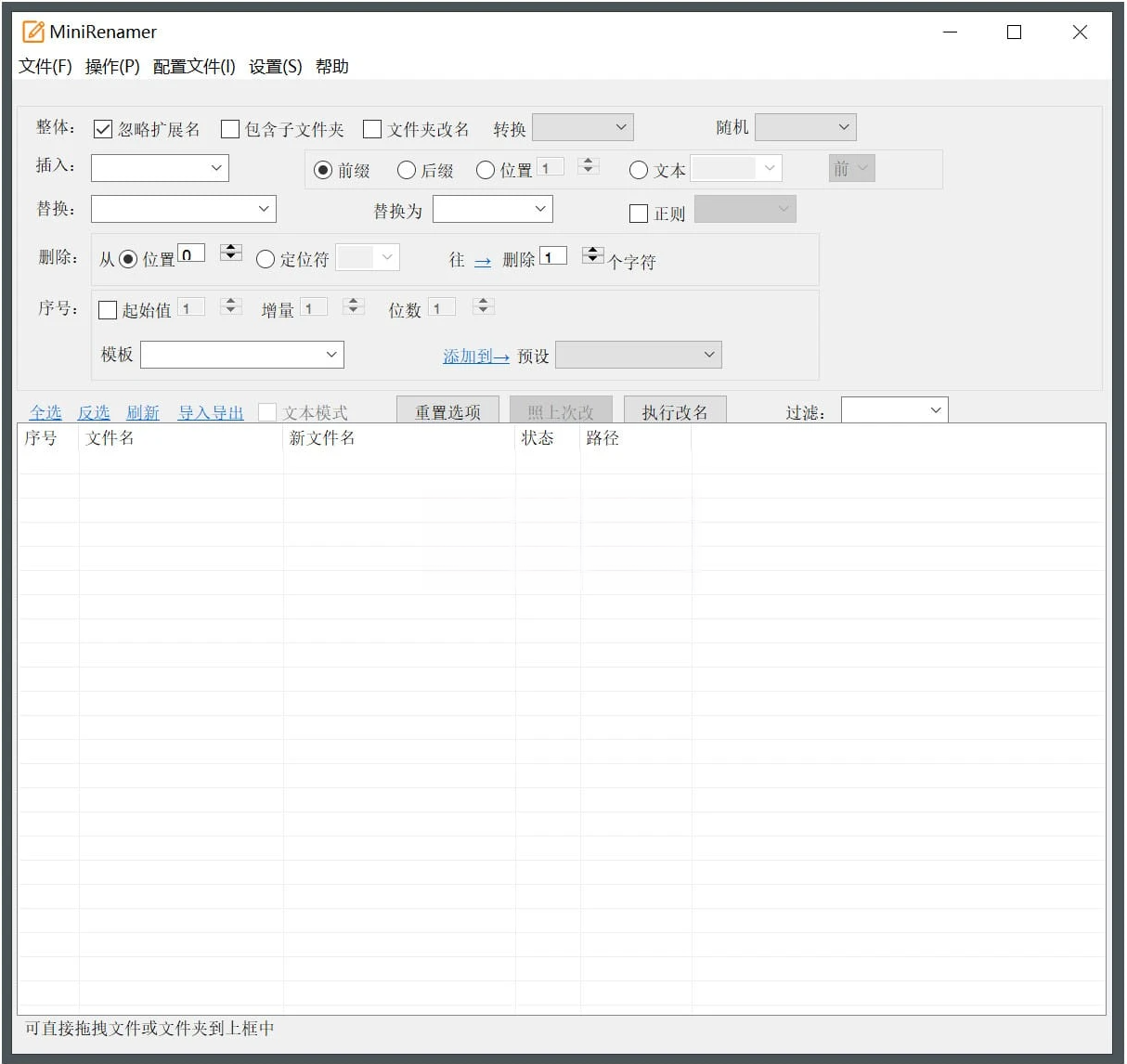The image size is (1127, 1064).
Task: Click the 新文件名 column header
Action: pos(322,438)
